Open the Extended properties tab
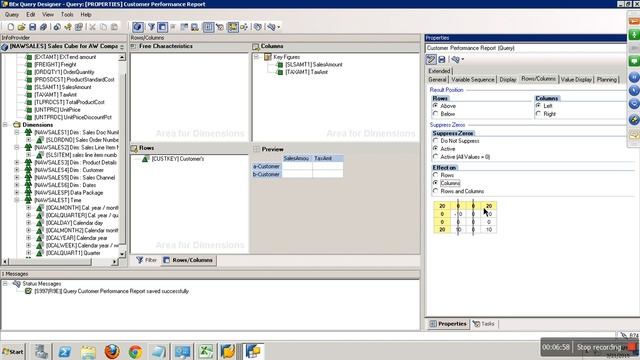Viewport: 640px width, 360px height. click(439, 71)
